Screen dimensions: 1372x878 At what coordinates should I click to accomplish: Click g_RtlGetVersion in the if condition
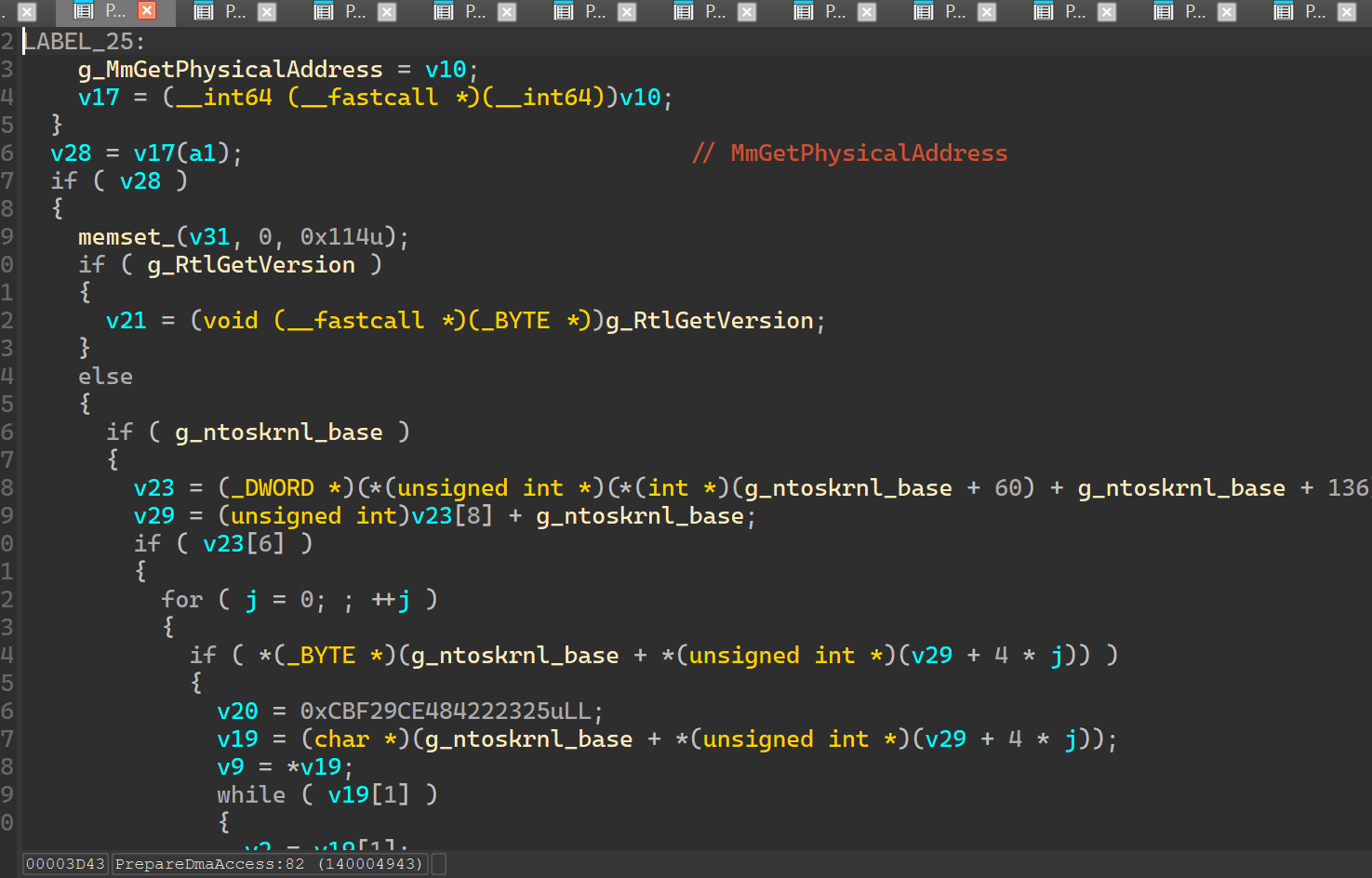click(x=251, y=265)
